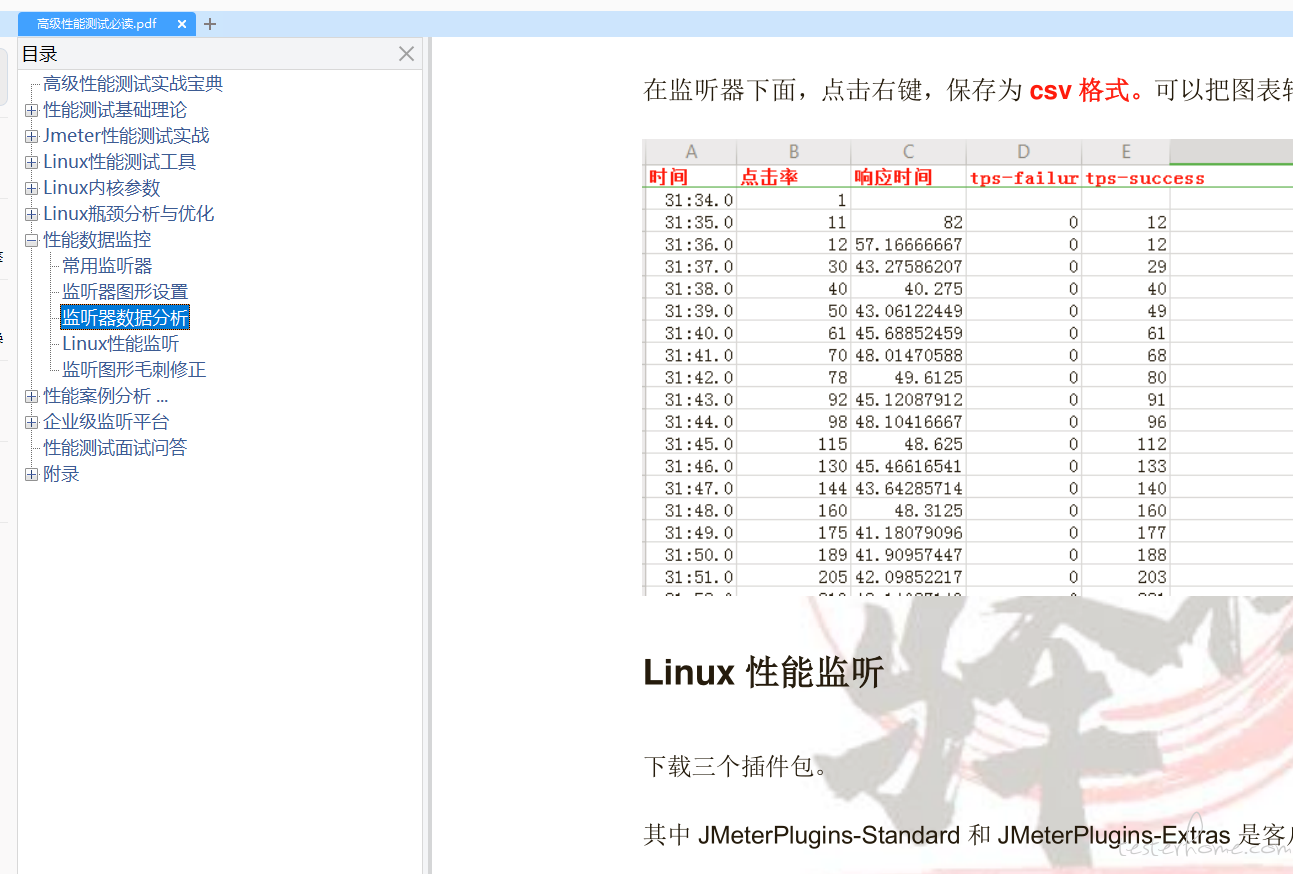This screenshot has height=874, width=1293.
Task: Click the 48.625 cell
Action: click(933, 443)
